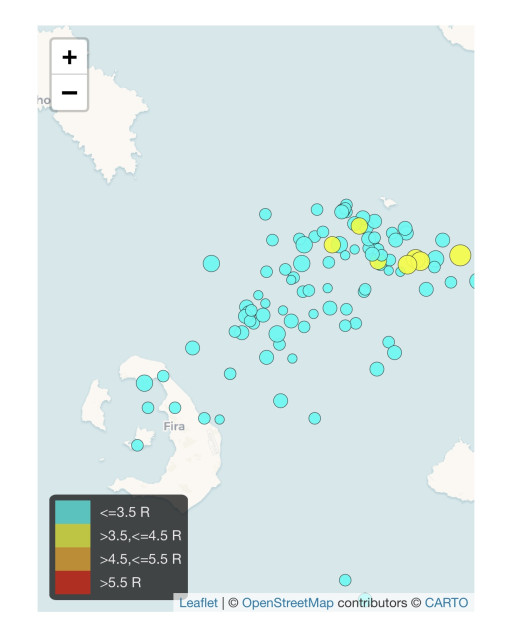This screenshot has width=512, height=642.
Task: Click the yellow >3.5,<=4.5 R legend swatch
Action: 73,535
